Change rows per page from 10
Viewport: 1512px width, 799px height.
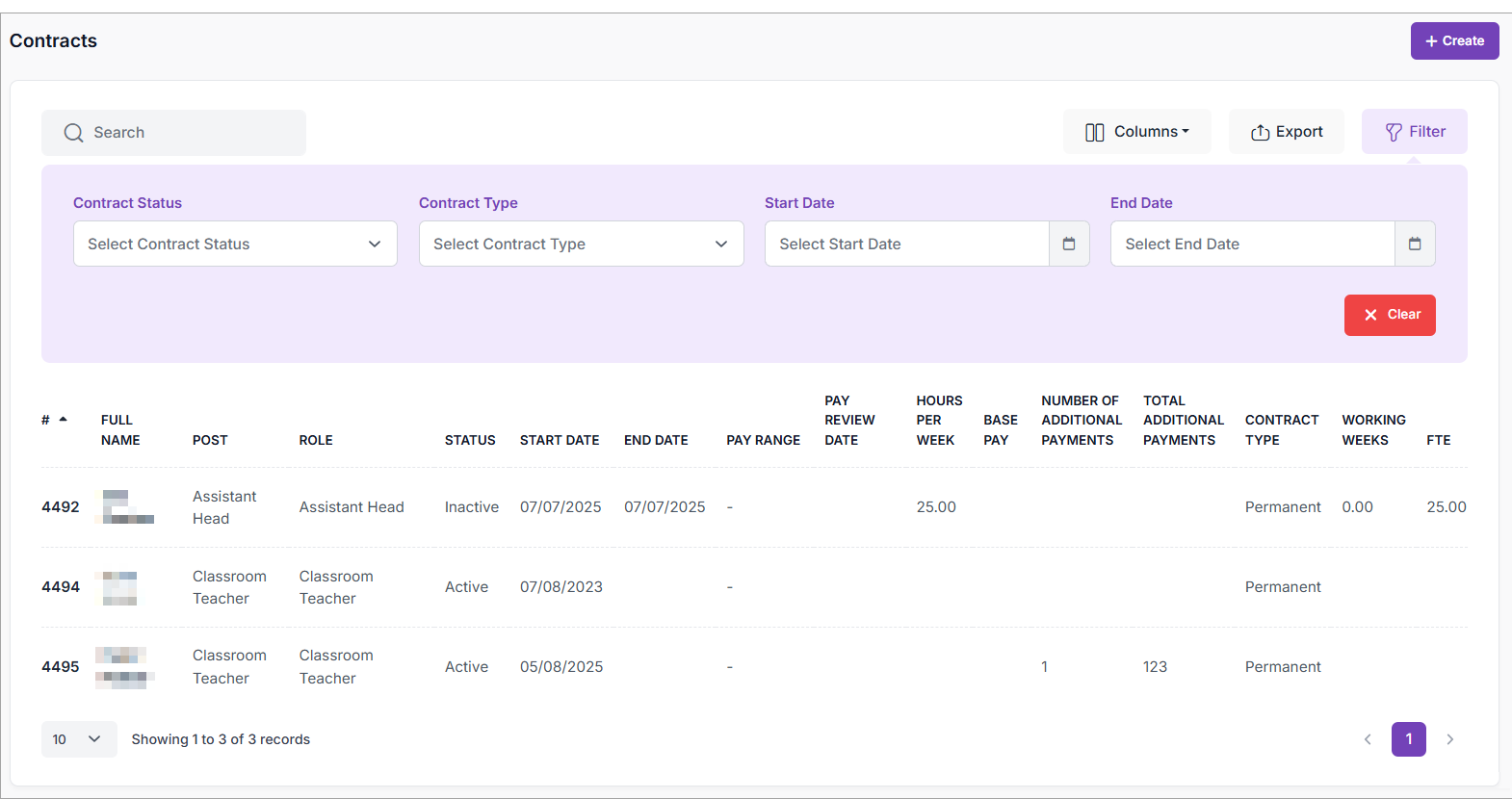pos(78,739)
